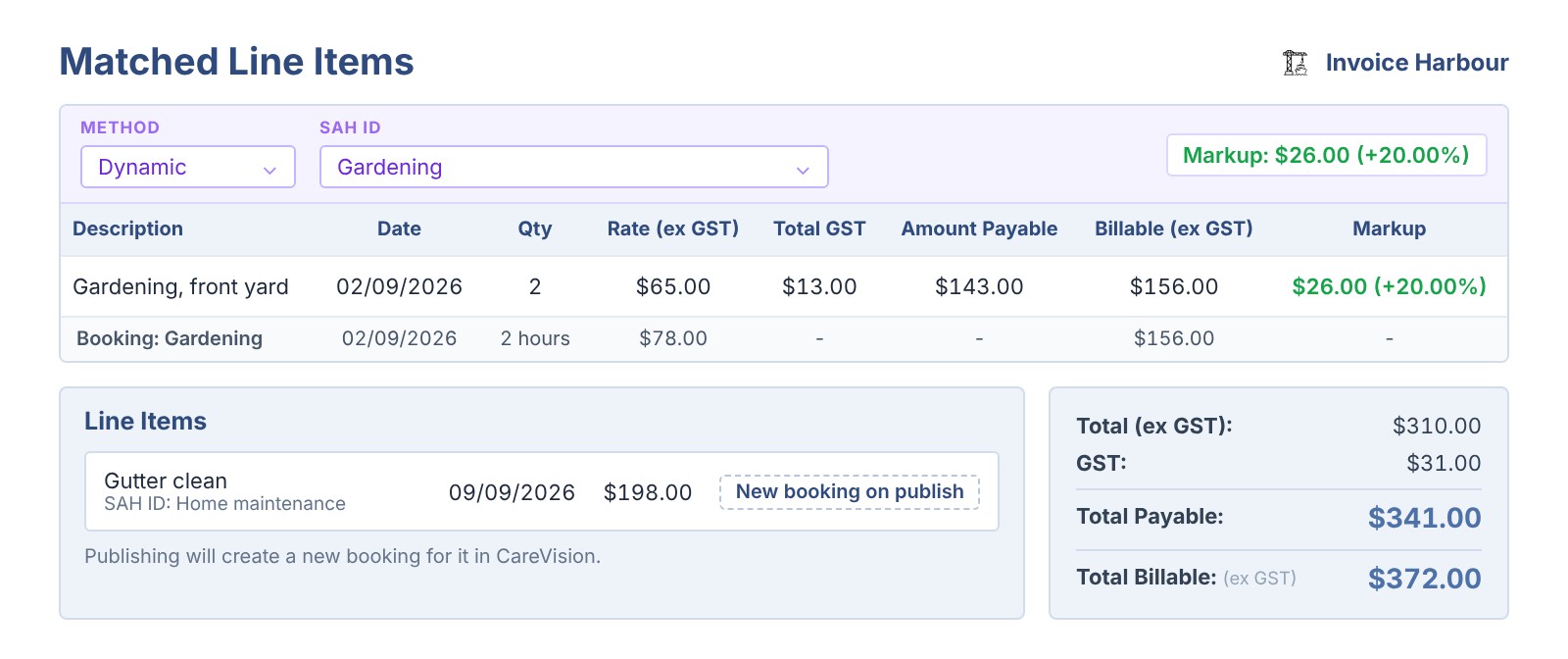Click the $65.00 rate cell

coord(673,286)
